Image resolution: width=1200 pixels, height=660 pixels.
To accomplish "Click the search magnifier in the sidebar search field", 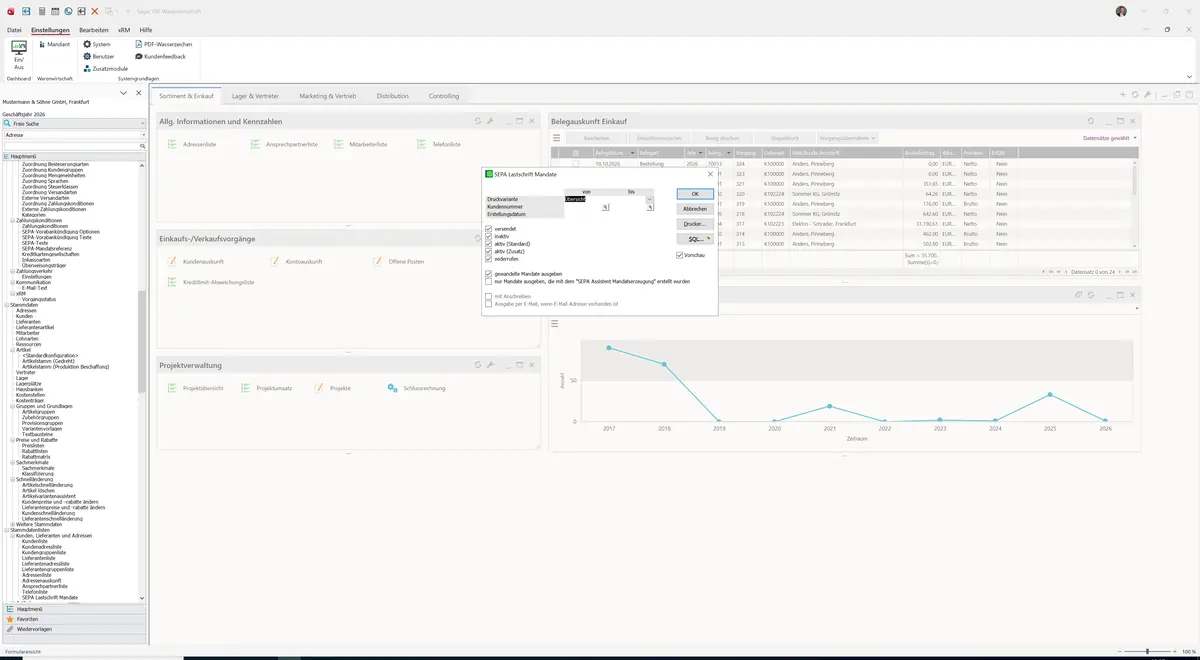I will point(143,146).
